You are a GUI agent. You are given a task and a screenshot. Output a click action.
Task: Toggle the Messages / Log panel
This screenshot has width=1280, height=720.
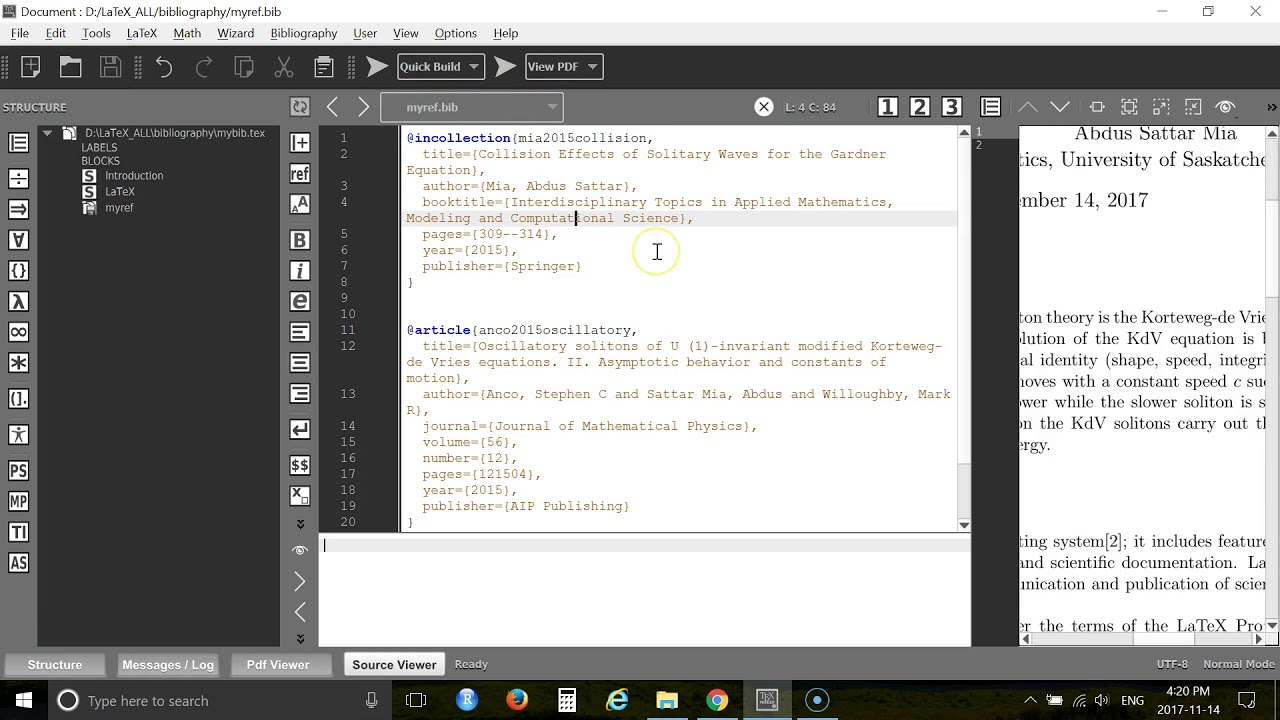(168, 664)
